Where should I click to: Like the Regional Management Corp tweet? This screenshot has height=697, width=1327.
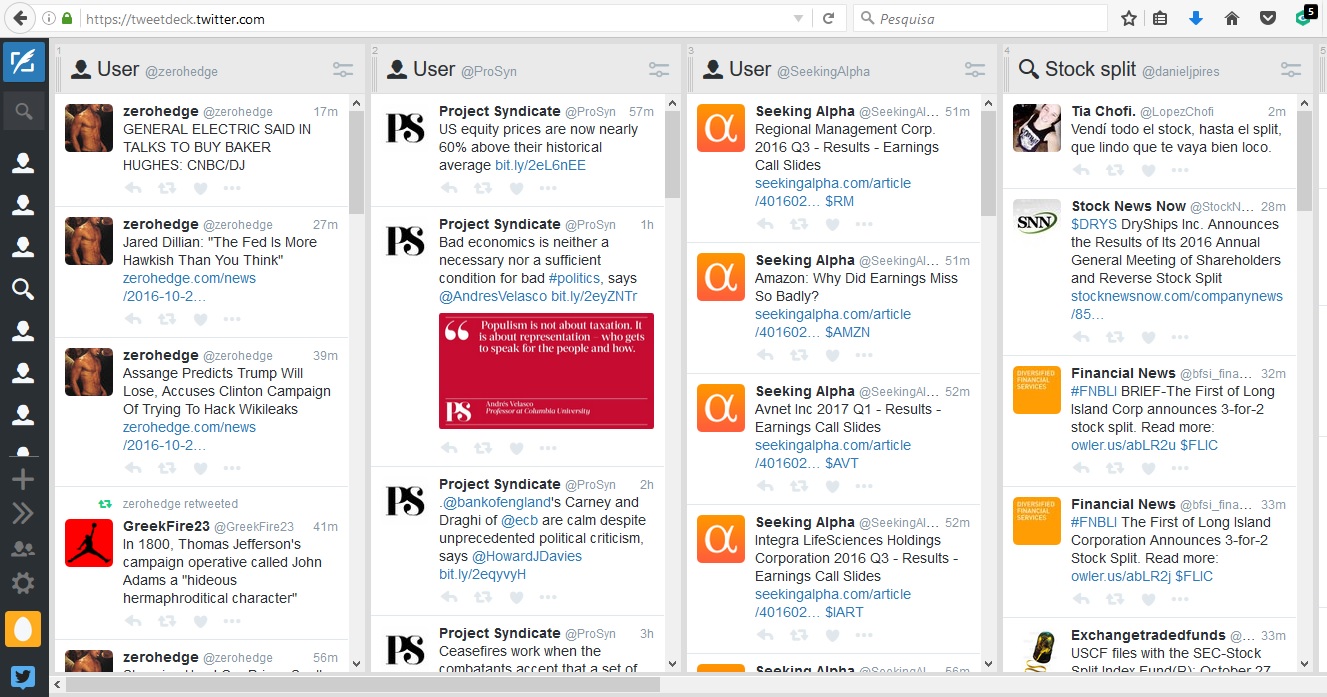pyautogui.click(x=832, y=224)
